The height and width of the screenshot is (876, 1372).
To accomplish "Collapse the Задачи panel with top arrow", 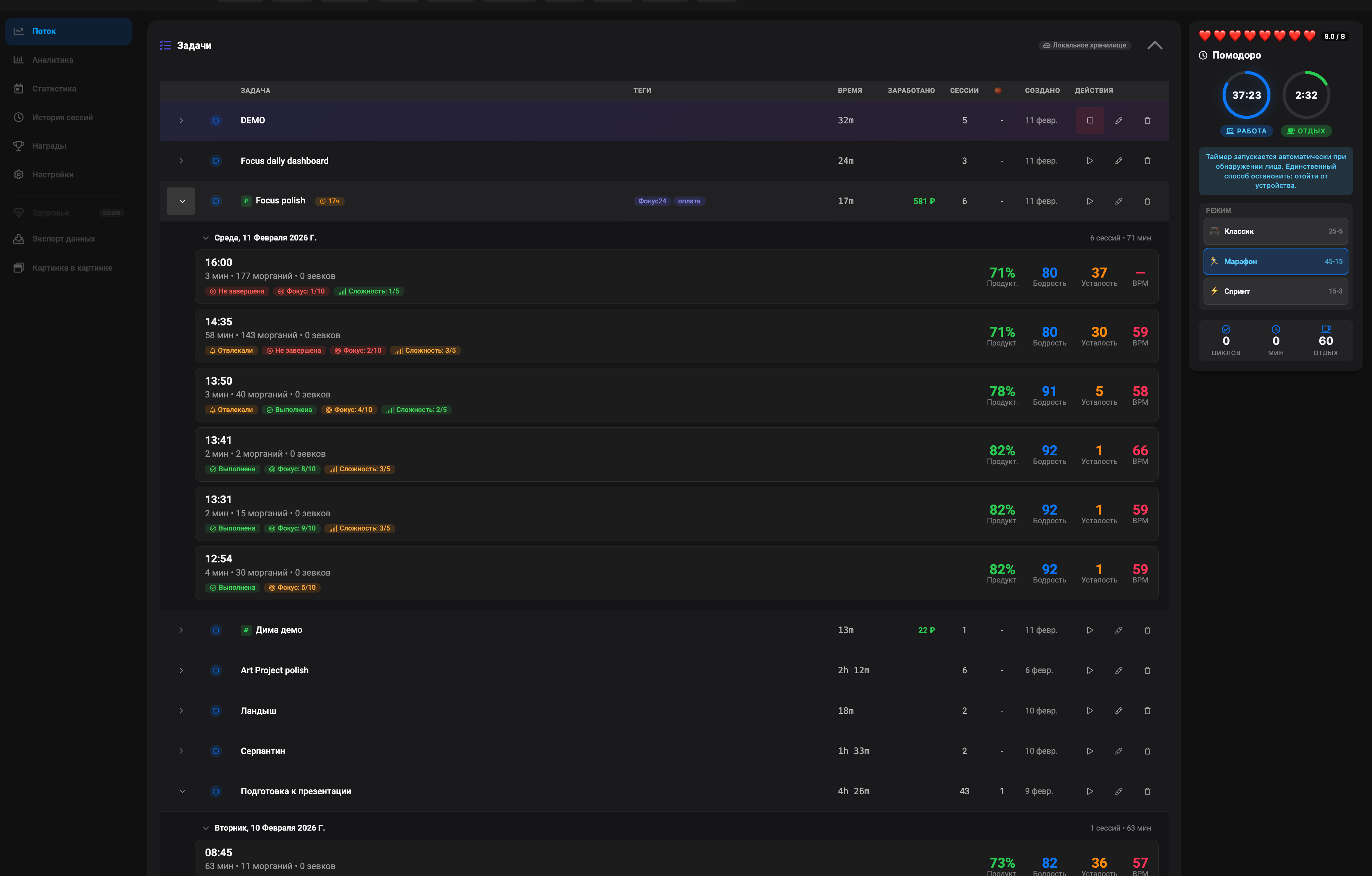I will [1155, 45].
